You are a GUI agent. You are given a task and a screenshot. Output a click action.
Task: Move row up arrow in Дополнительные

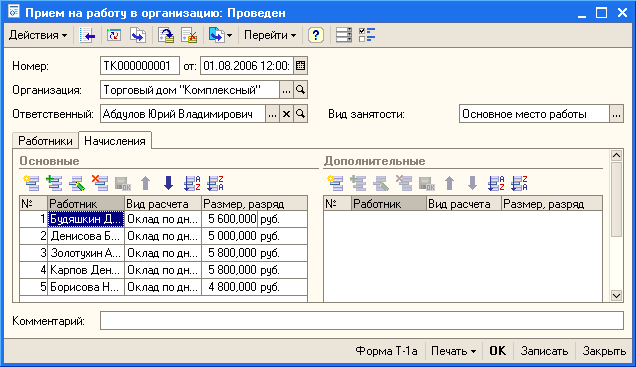[449, 183]
